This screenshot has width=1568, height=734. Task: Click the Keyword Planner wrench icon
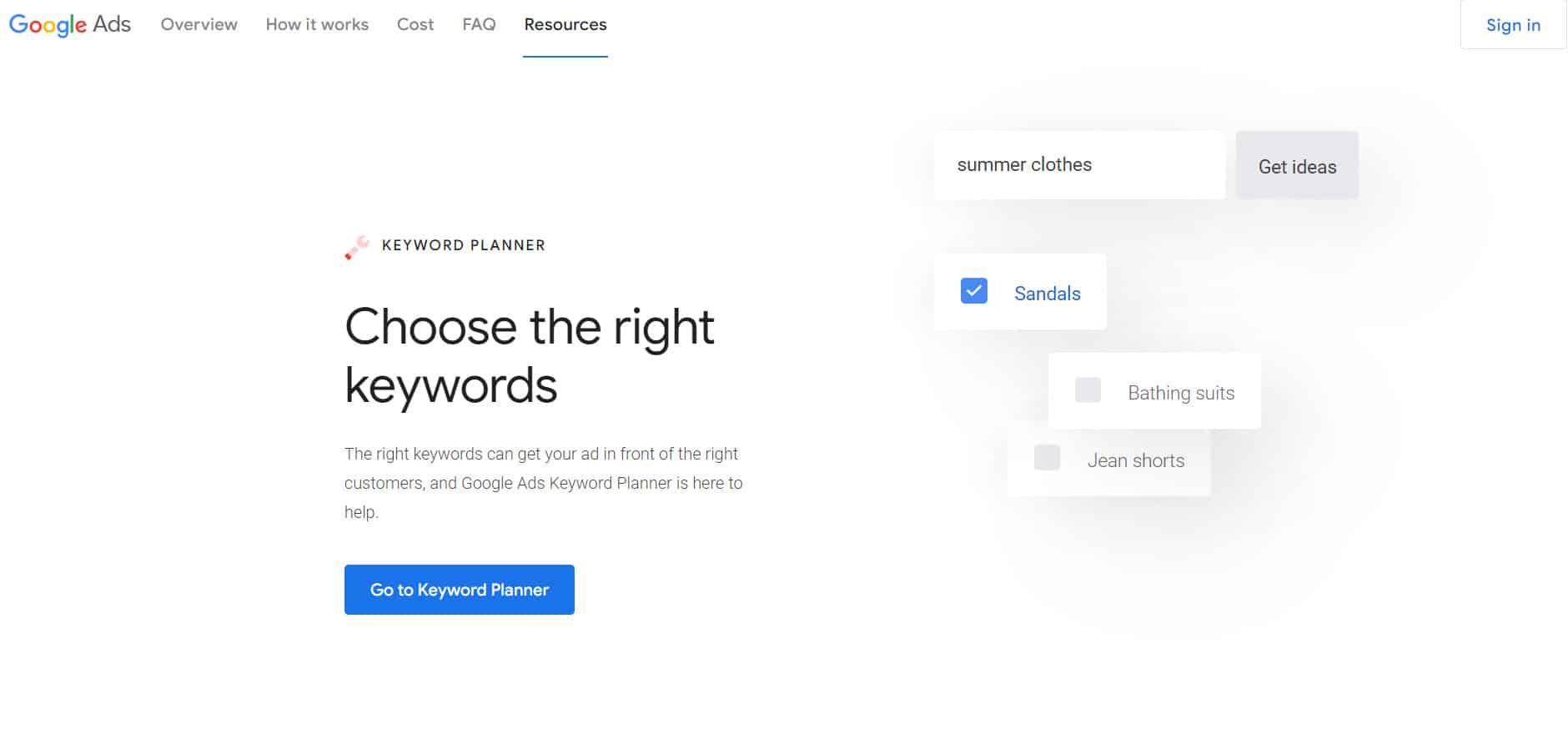(357, 247)
